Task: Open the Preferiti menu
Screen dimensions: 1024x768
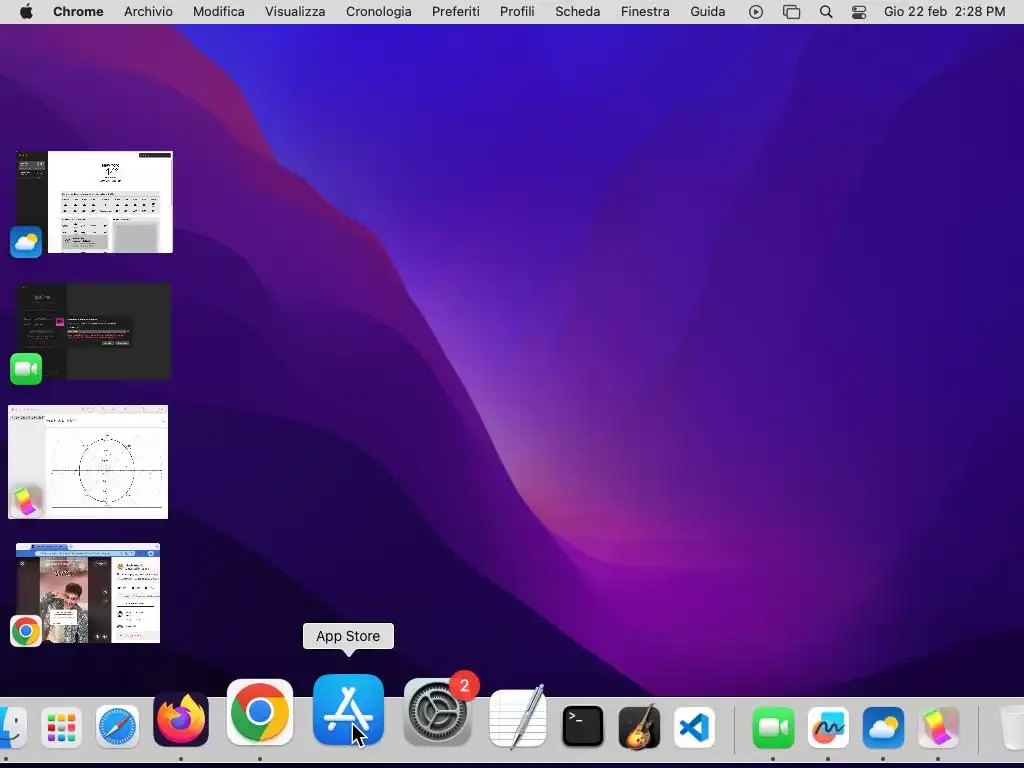Action: point(456,12)
